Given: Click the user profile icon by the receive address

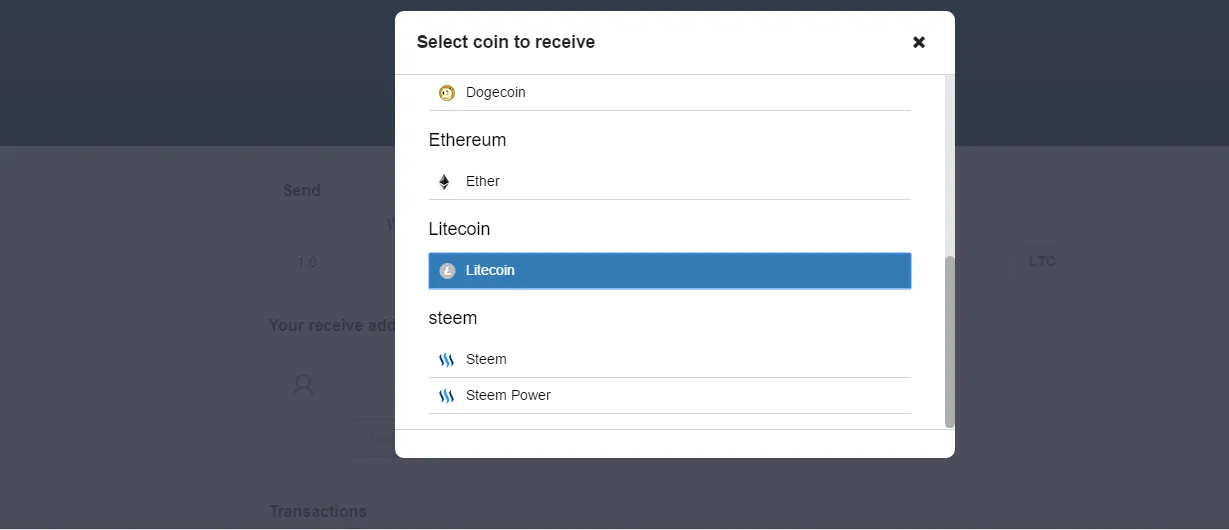Looking at the screenshot, I should click(303, 385).
